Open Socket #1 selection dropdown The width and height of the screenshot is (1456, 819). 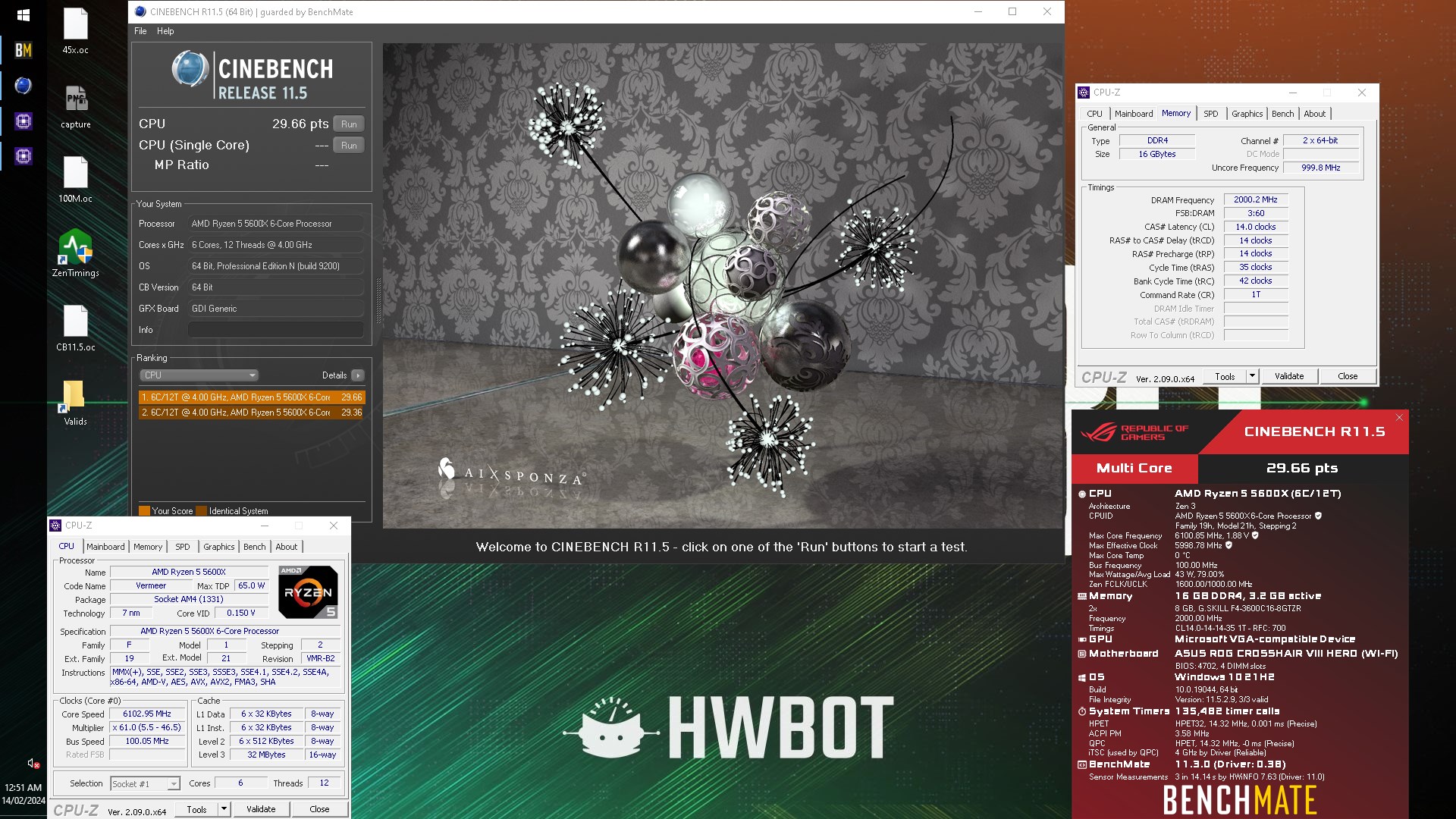145,783
